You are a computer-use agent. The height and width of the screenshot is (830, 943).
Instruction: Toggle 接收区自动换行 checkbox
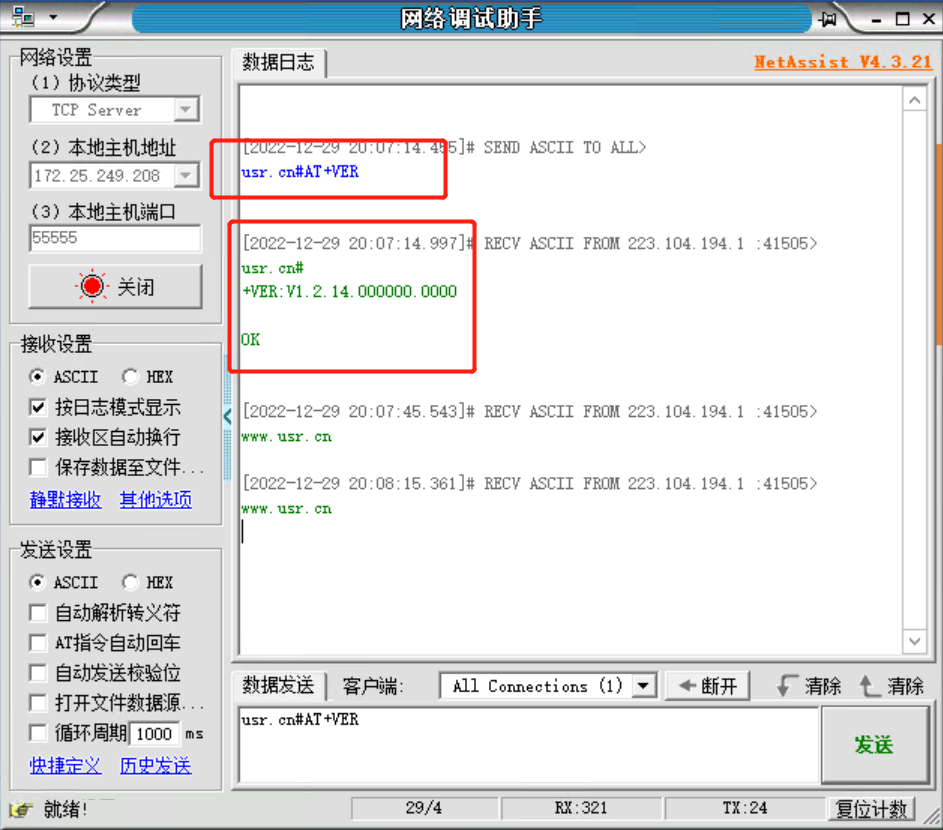click(38, 437)
